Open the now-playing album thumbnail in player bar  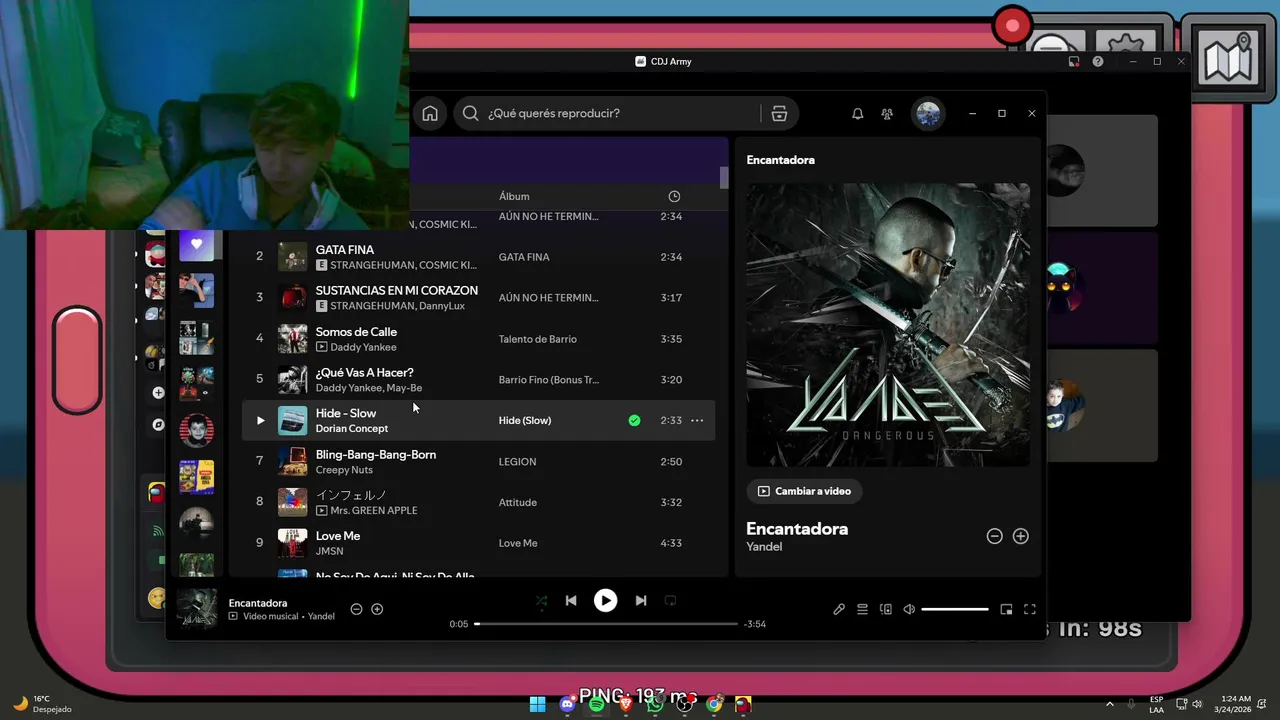(x=197, y=609)
